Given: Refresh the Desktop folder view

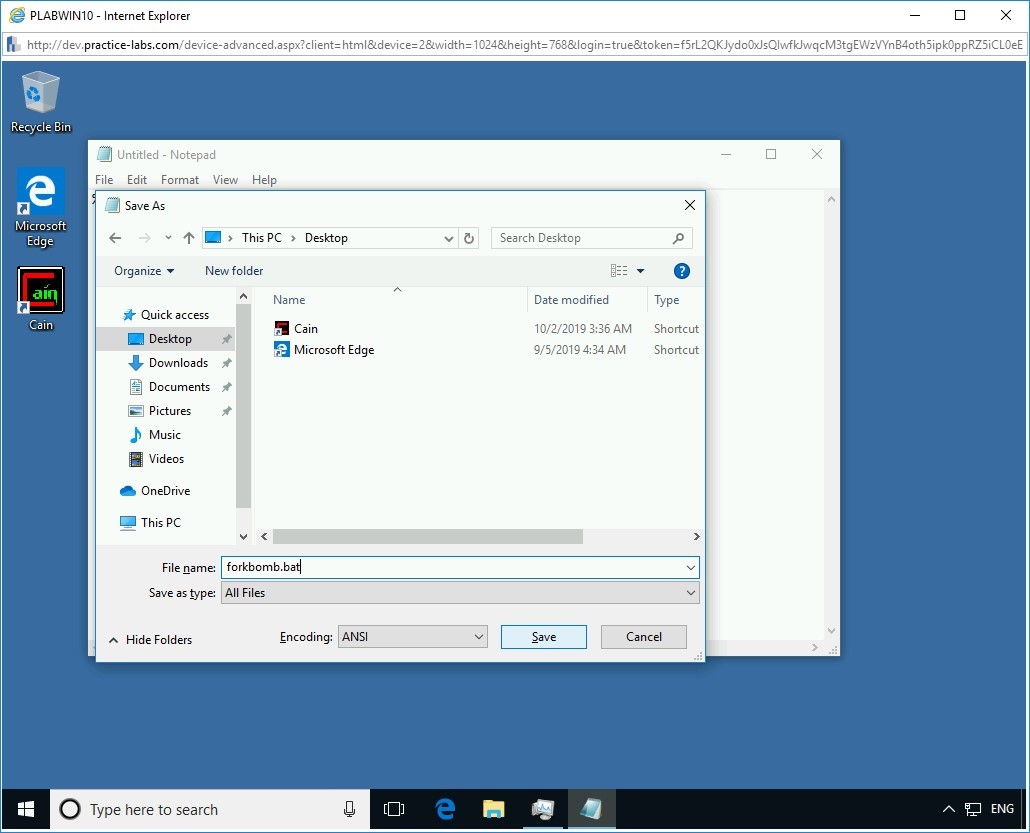Looking at the screenshot, I should coord(469,238).
